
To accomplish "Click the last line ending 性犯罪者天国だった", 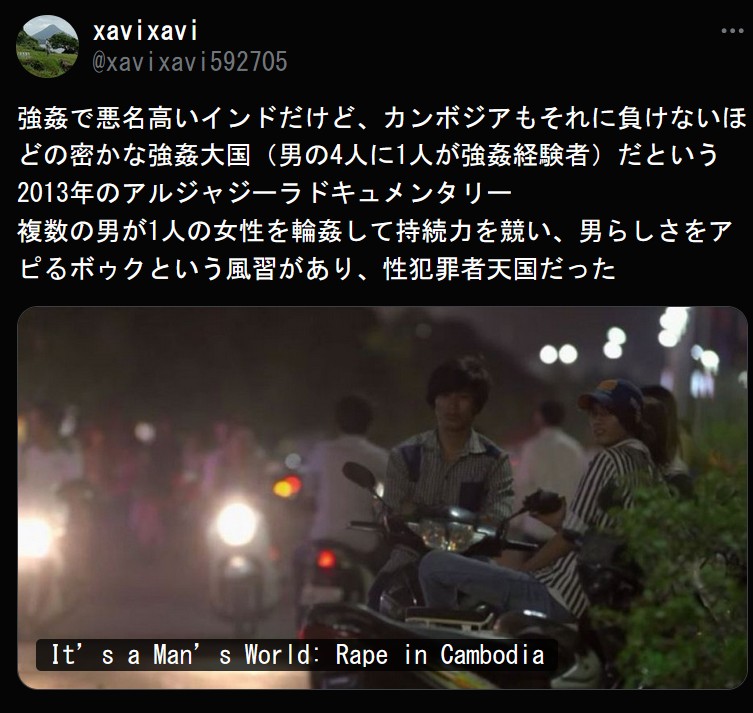I will [317, 268].
